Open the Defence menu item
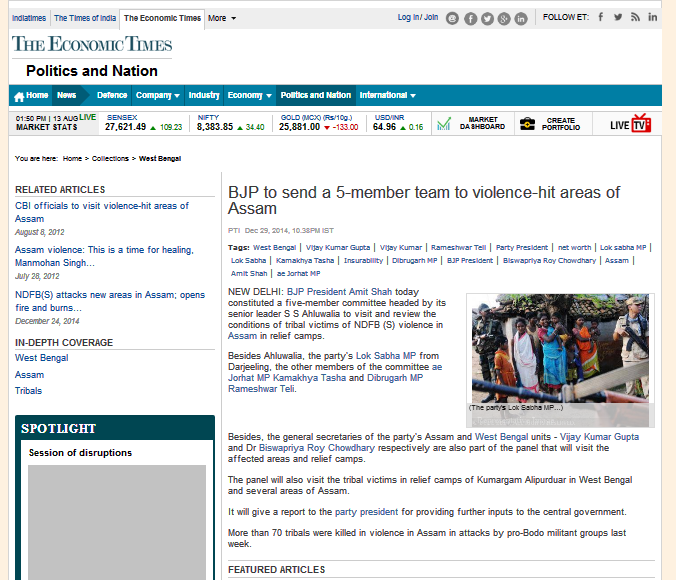The image size is (676, 580). 112,95
